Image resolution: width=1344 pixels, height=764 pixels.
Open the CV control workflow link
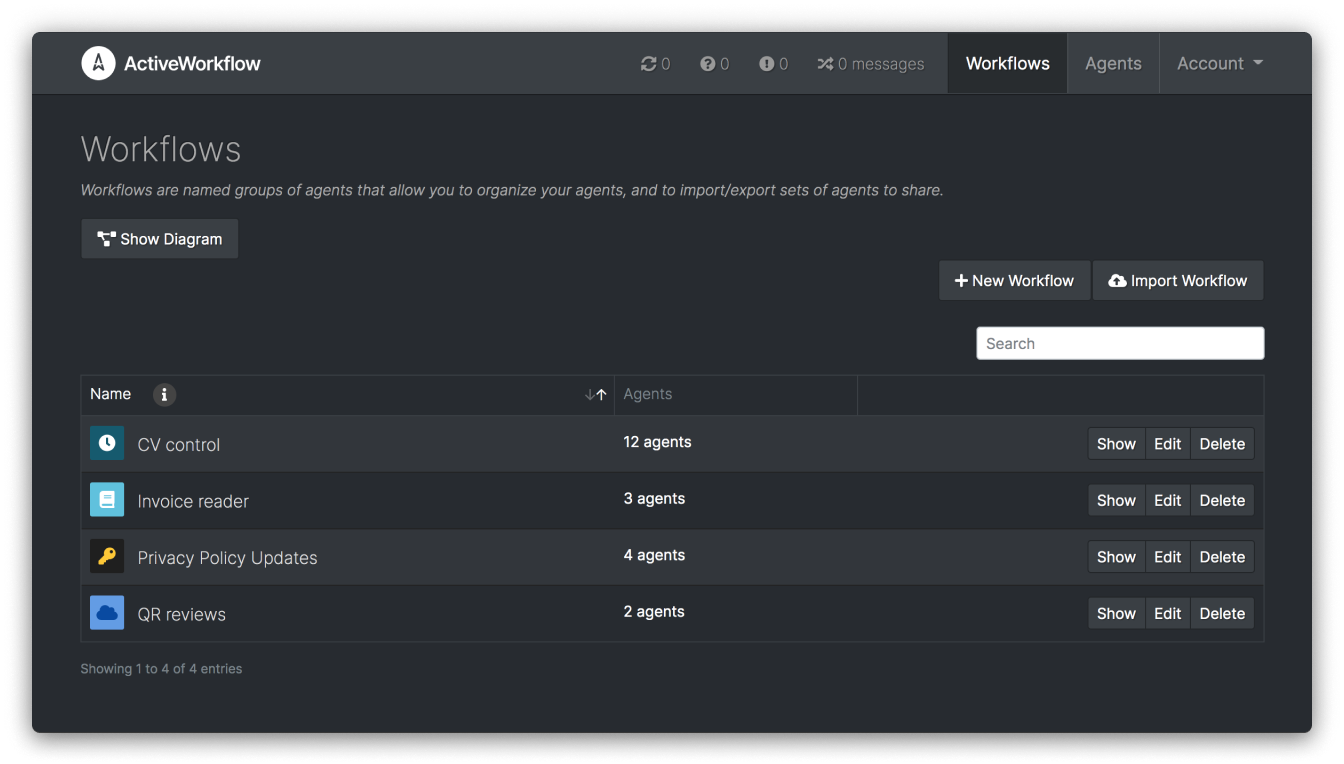[179, 445]
